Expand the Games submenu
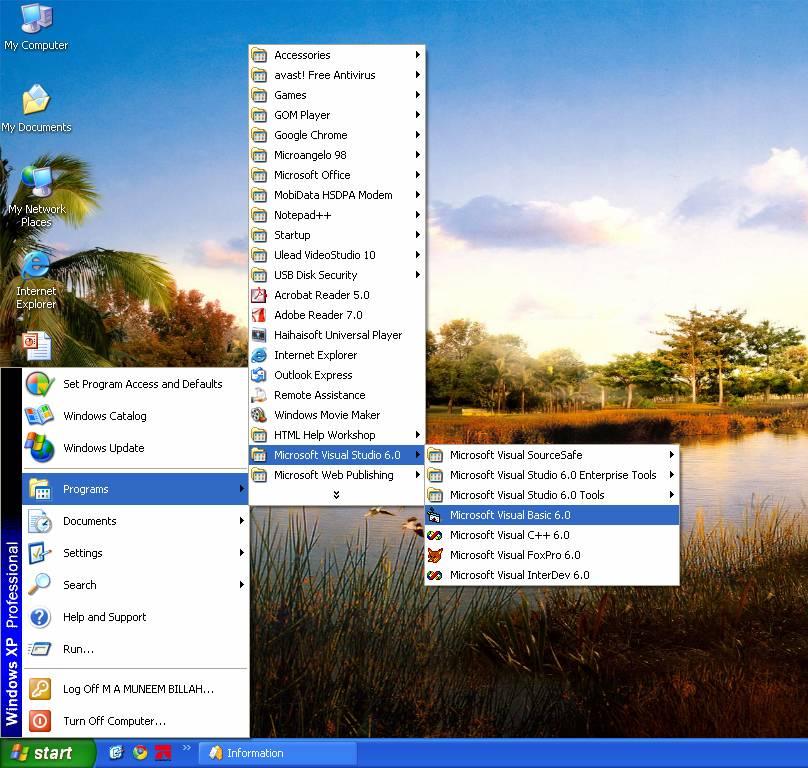Screen dimensions: 808x768 click(337, 95)
